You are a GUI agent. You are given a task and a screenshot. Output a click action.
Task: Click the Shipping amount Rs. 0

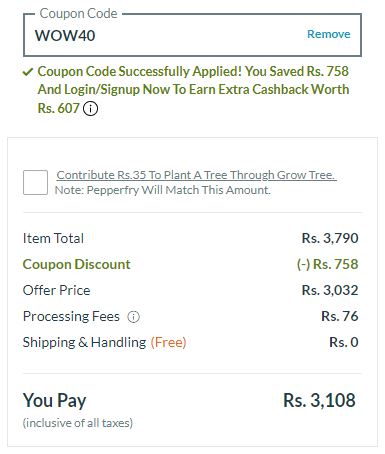tap(344, 342)
